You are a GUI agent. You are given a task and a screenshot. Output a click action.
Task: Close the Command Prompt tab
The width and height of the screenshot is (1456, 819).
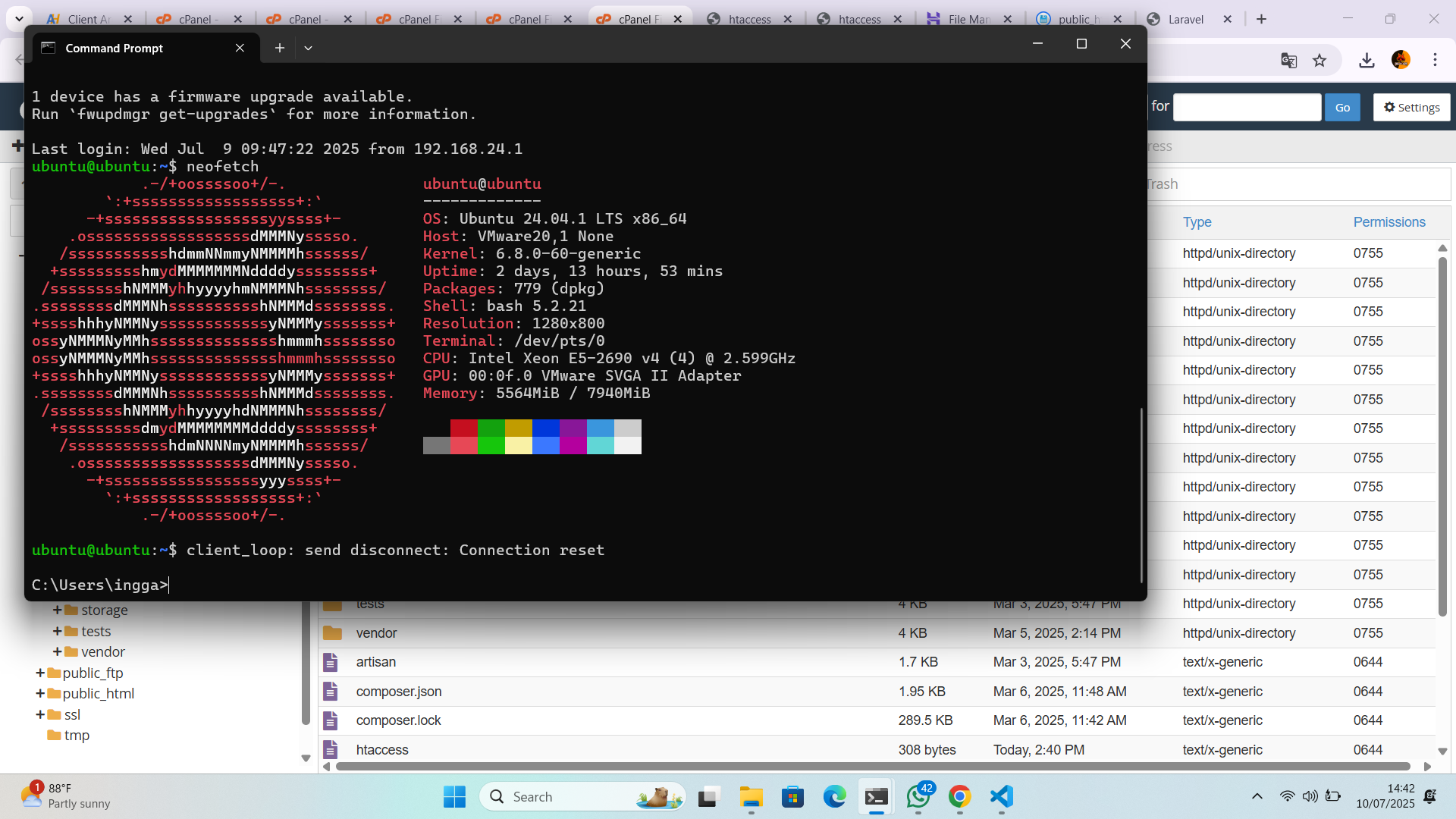pyautogui.click(x=240, y=48)
